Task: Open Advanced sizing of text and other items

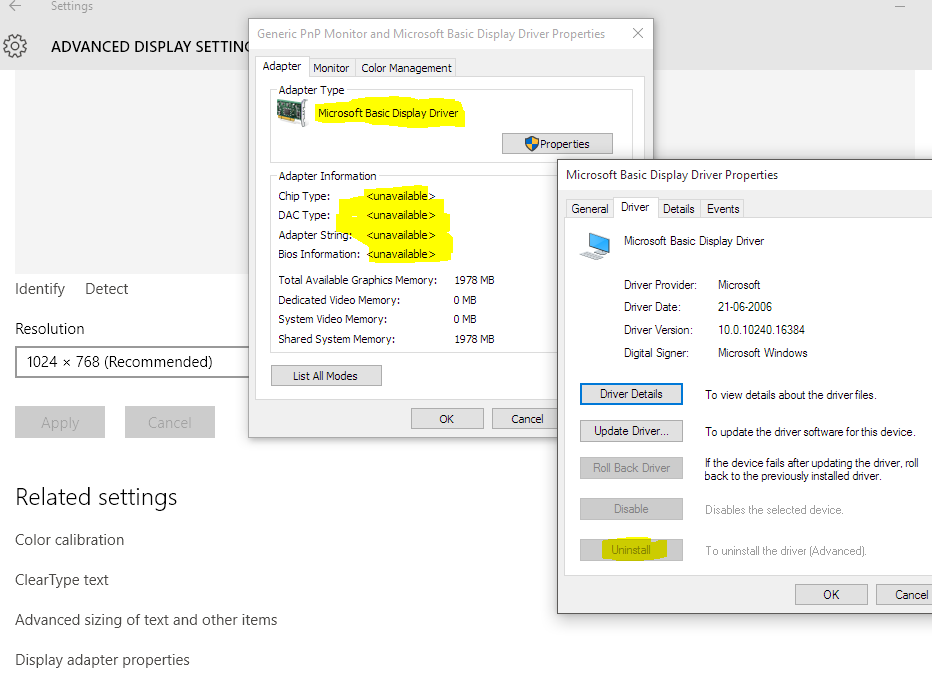Action: (146, 620)
